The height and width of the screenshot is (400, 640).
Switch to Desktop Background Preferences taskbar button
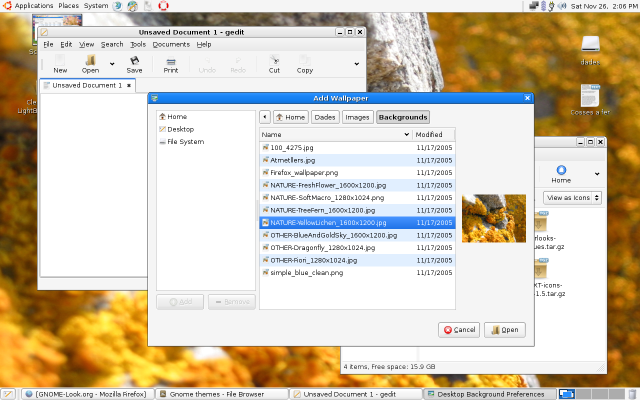(x=490, y=394)
